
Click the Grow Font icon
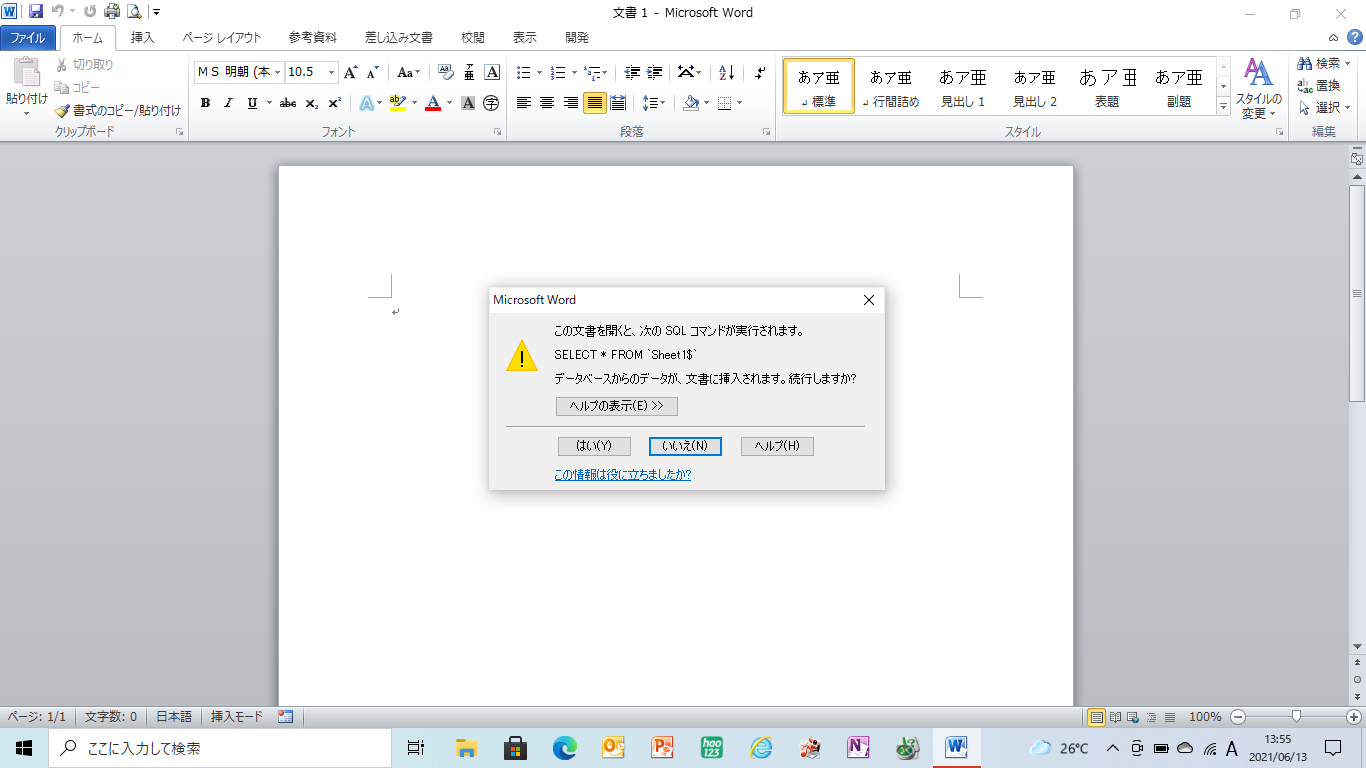point(350,72)
